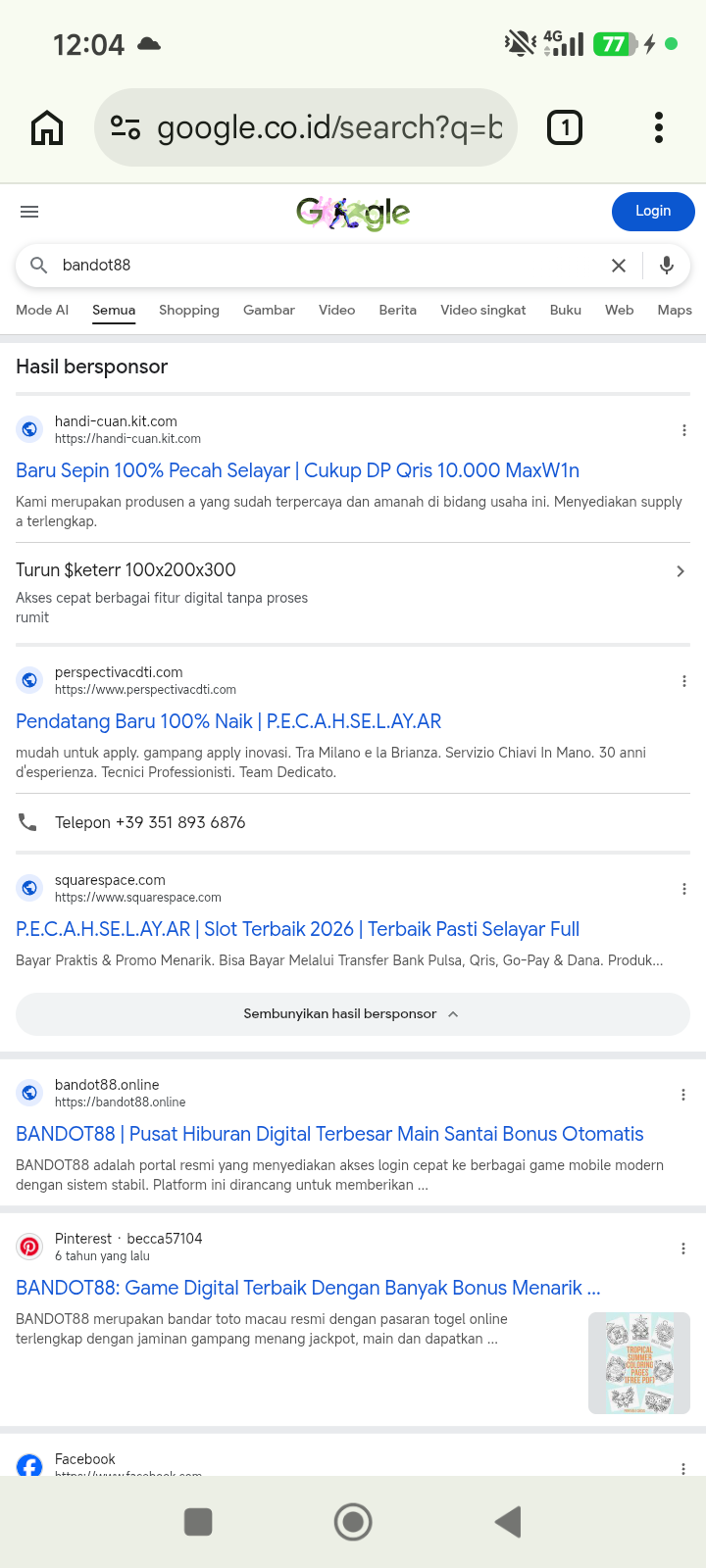Open the browser three-dot menu

tap(659, 127)
